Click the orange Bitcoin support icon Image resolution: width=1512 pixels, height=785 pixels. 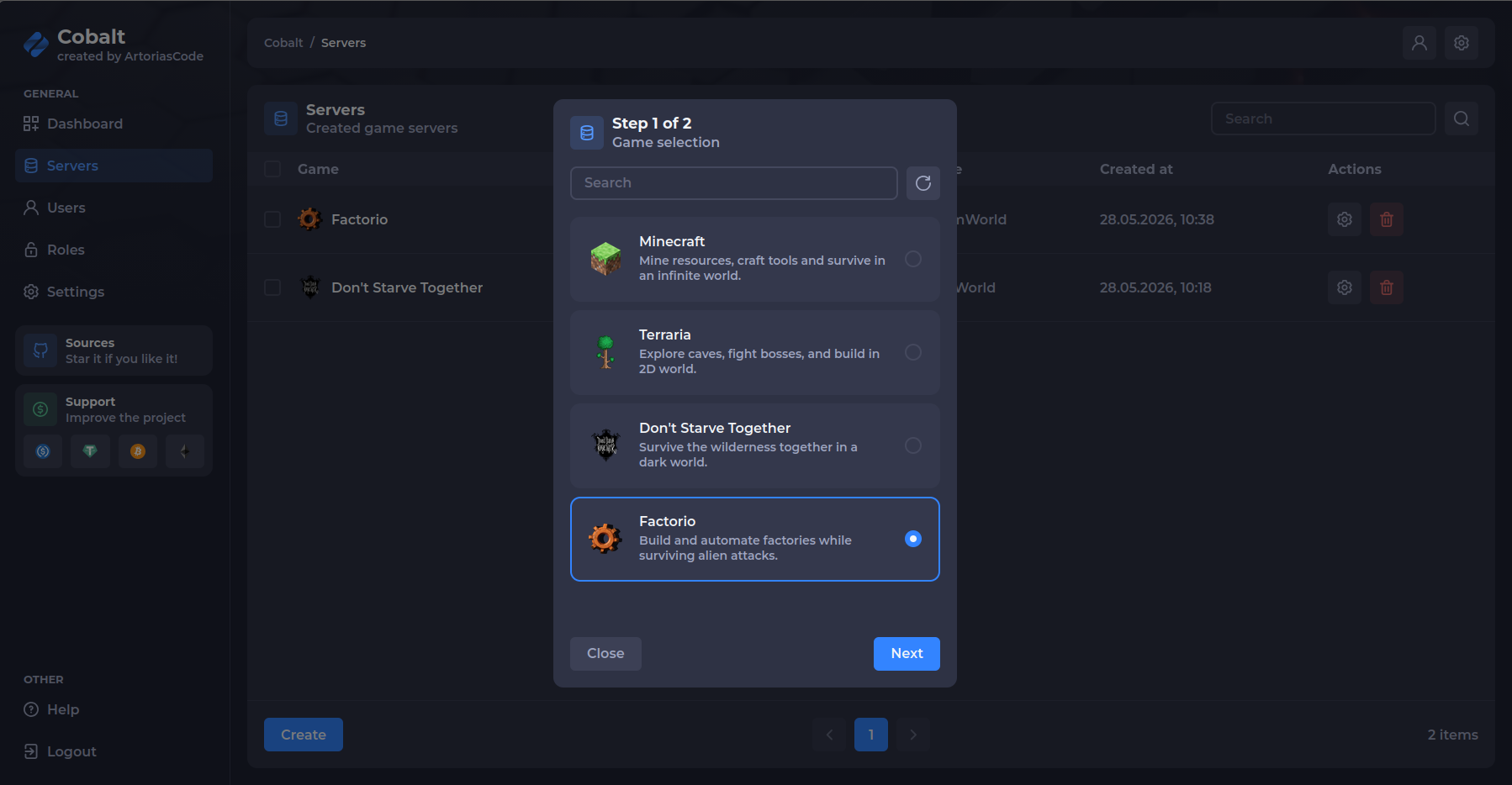coord(138,451)
